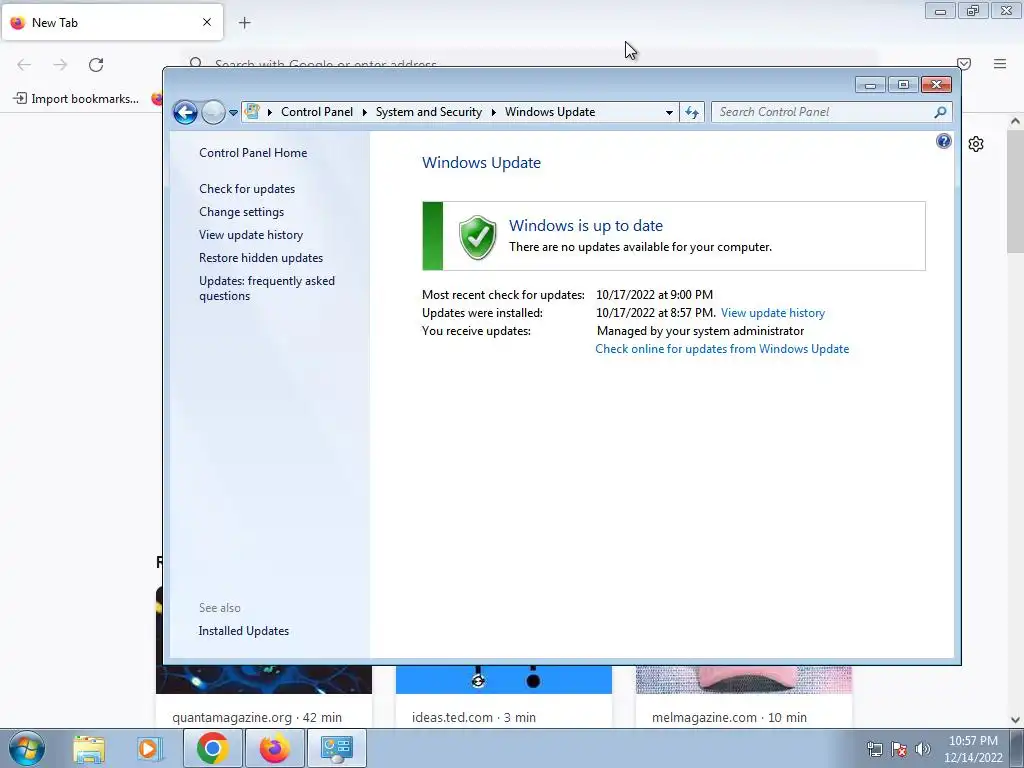The height and width of the screenshot is (768, 1024).
Task: Select Control Panel breadcrumb
Action: click(x=317, y=112)
